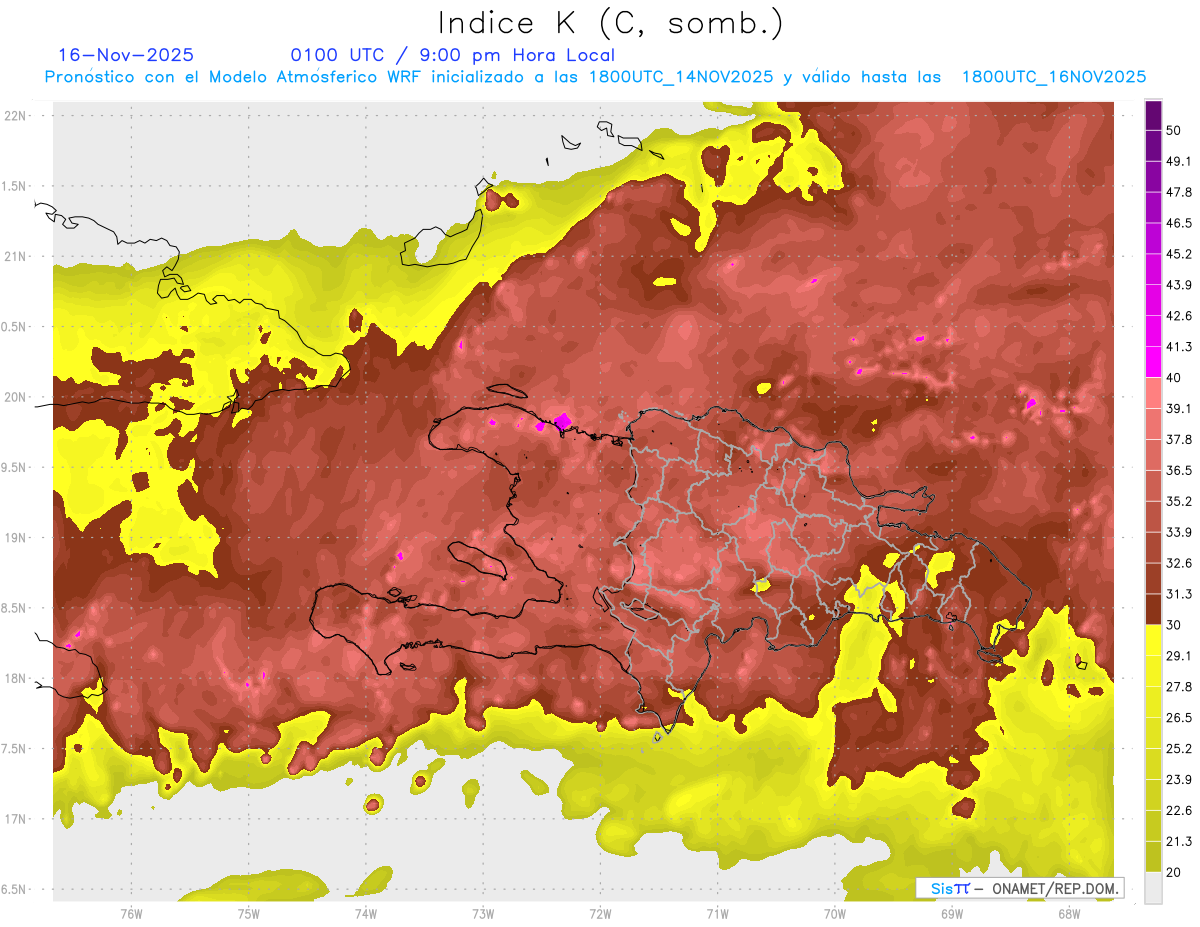
Task: Click the '41.3' colorbar label
Action: 1179,347
